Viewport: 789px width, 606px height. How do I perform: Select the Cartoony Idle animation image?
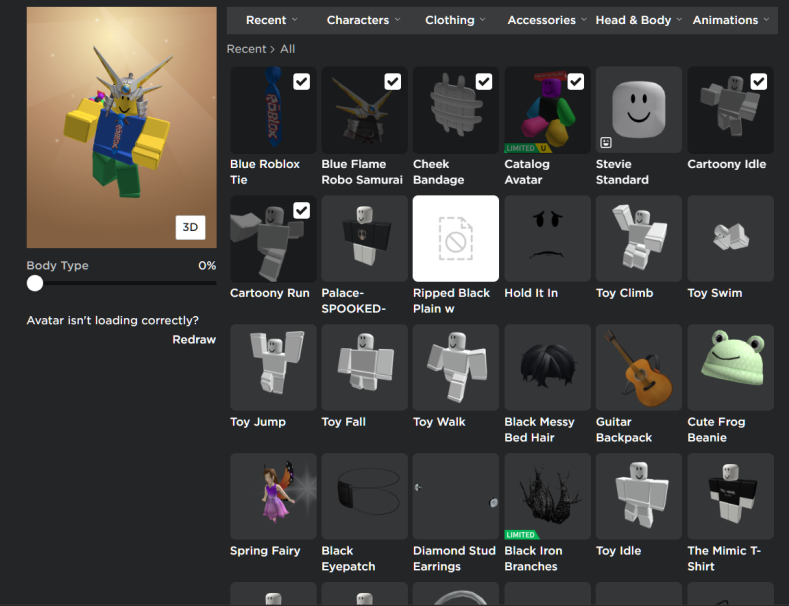tap(731, 110)
